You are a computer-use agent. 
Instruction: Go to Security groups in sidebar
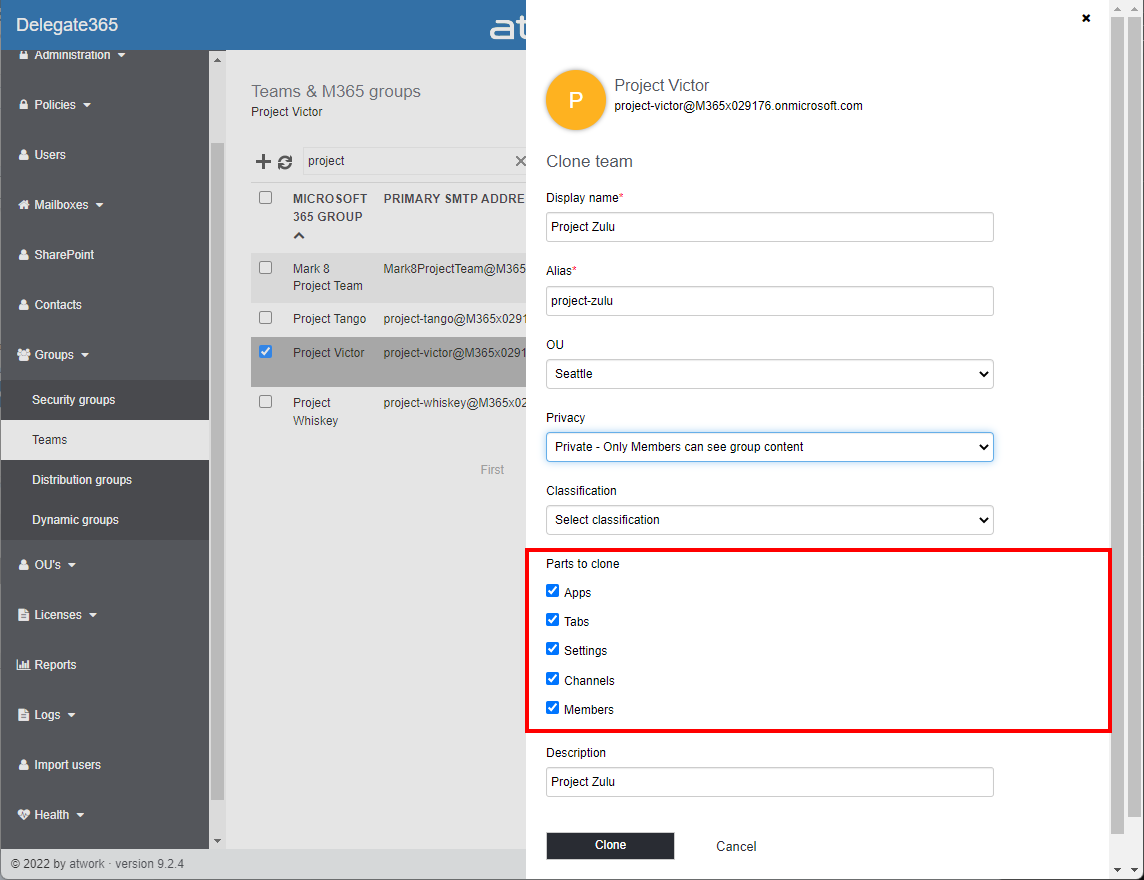[x=74, y=400]
